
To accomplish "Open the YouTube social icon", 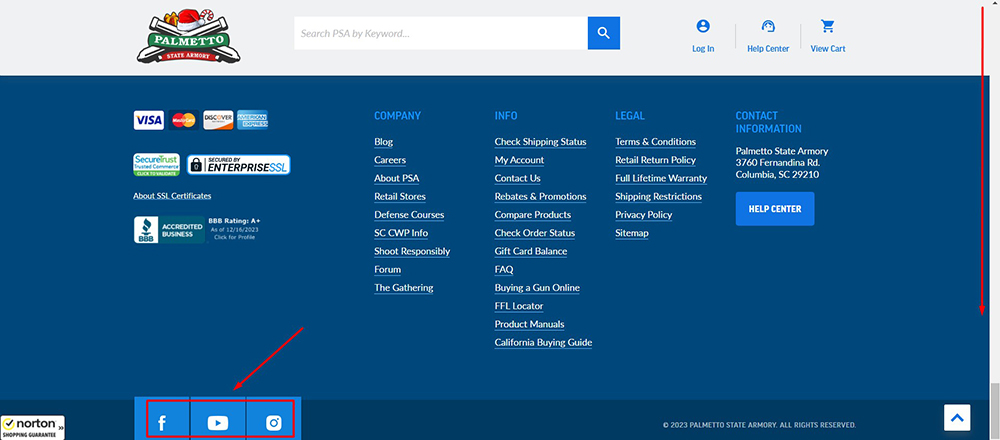I will [x=218, y=423].
